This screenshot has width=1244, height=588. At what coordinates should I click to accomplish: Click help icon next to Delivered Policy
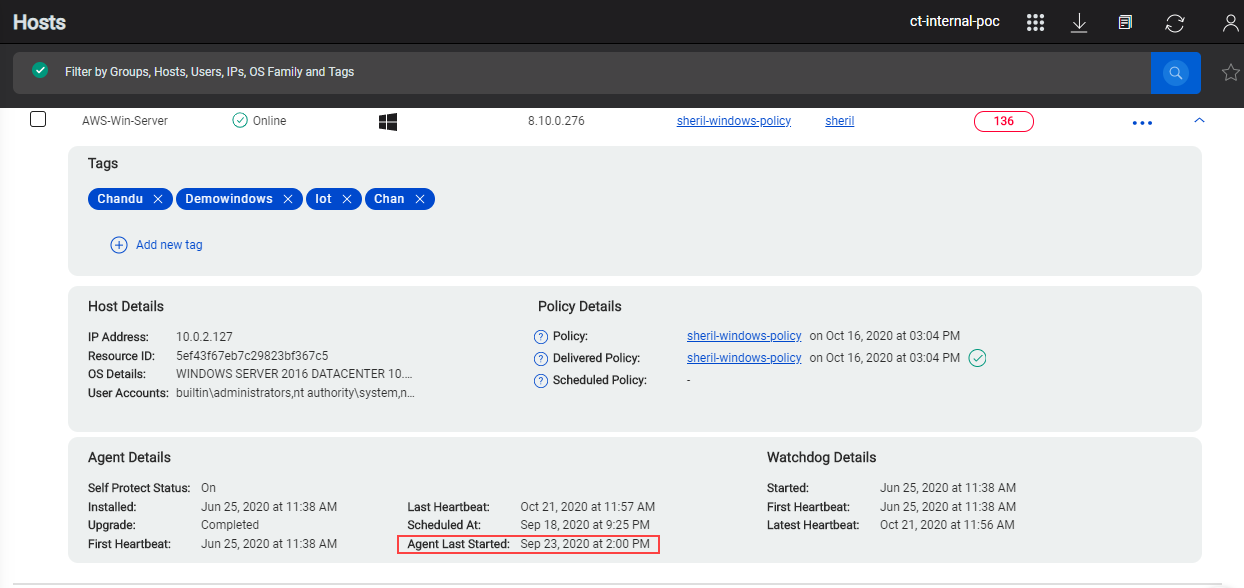[x=541, y=358]
